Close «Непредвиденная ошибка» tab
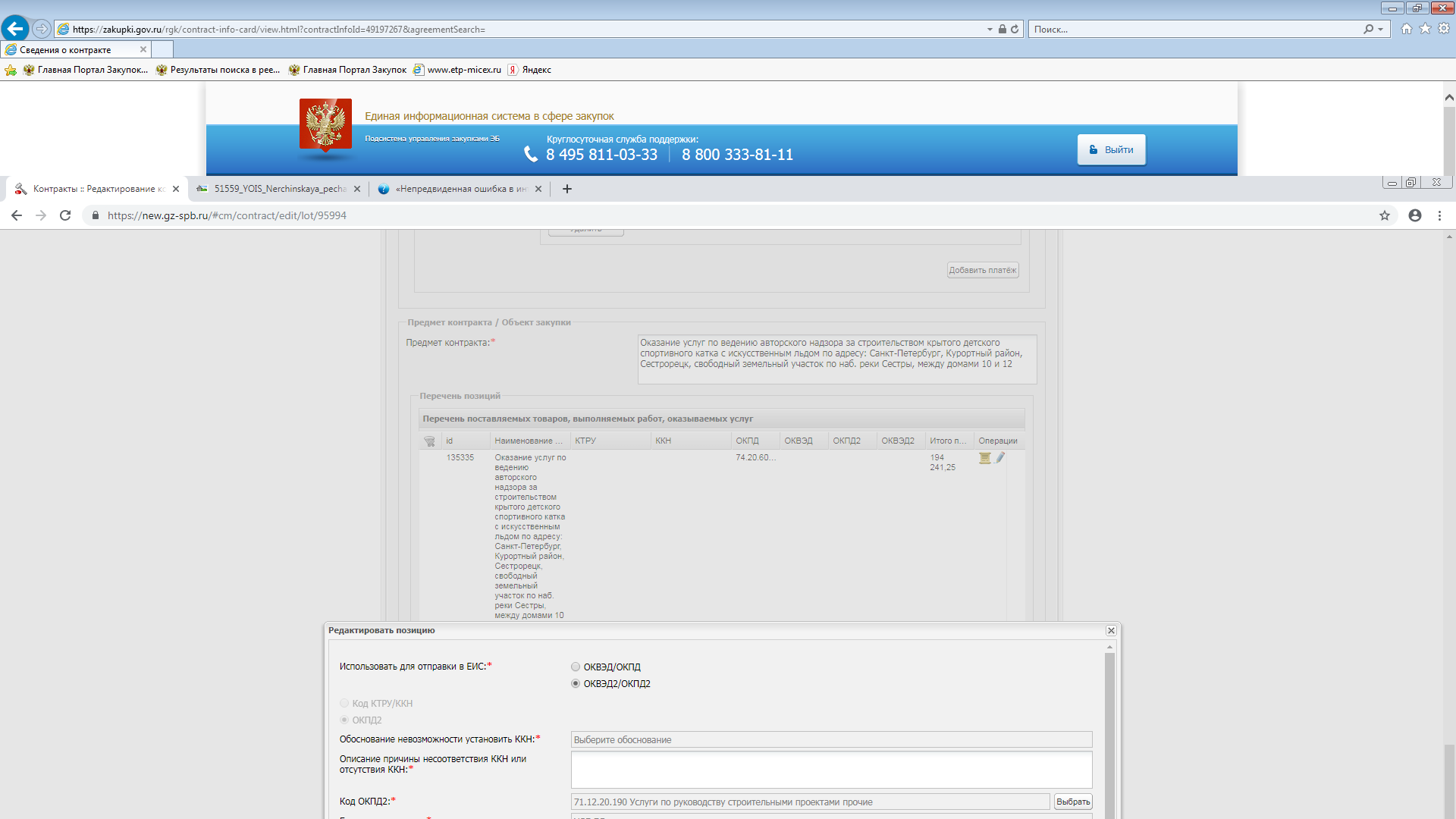Image resolution: width=1456 pixels, height=819 pixels. (538, 189)
